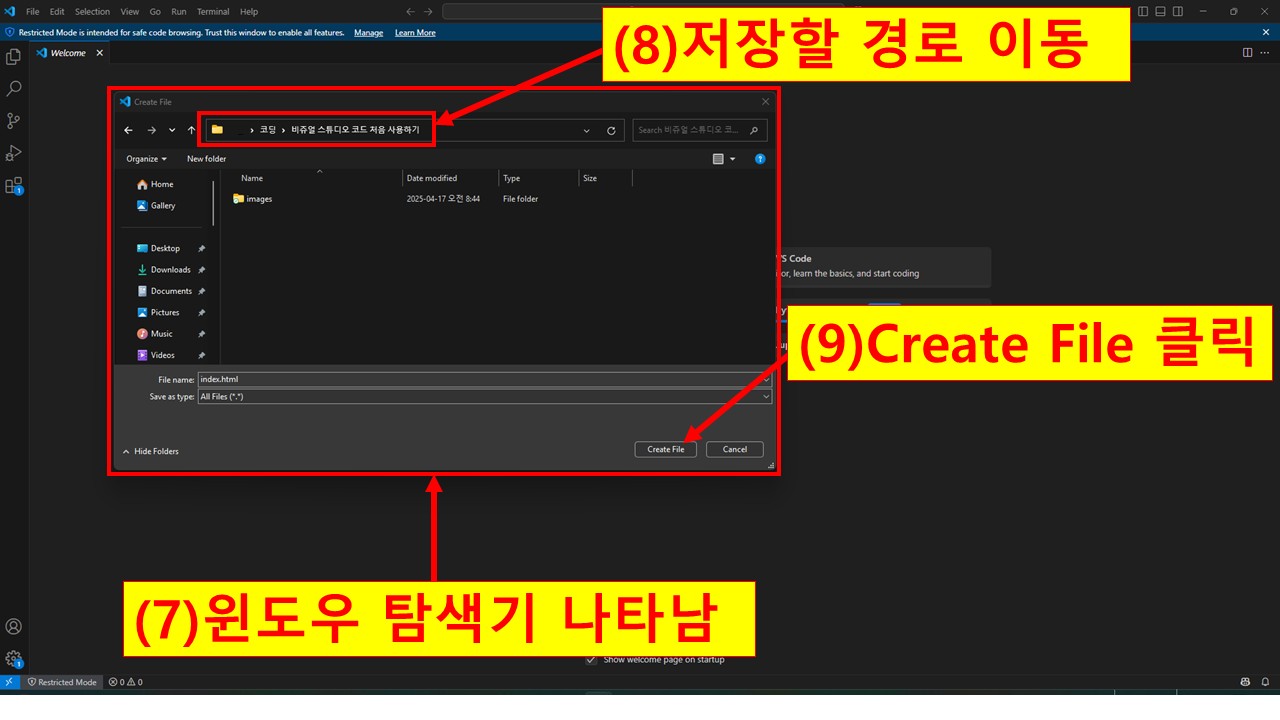Expand the Organize menu in the dialog
This screenshot has width=1280, height=720.
coord(146,158)
